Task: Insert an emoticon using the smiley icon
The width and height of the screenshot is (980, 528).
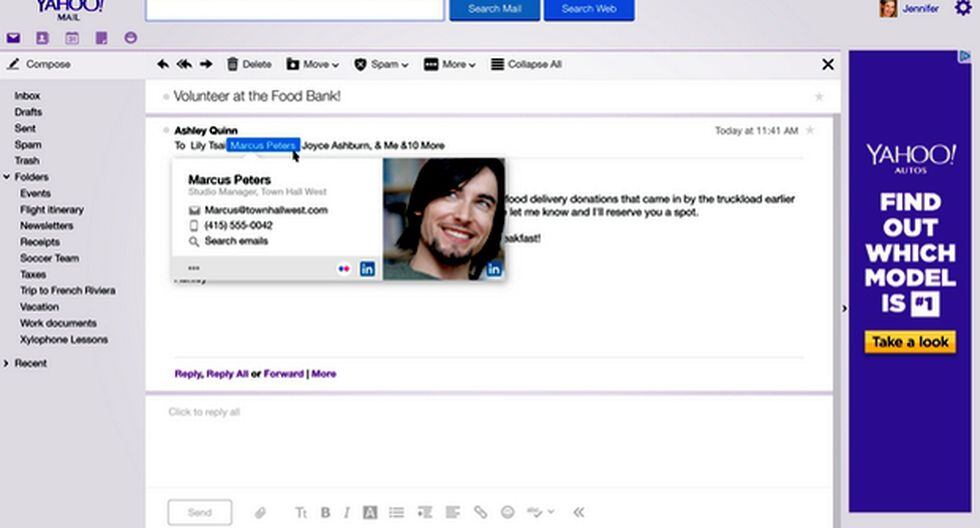Action: click(508, 512)
